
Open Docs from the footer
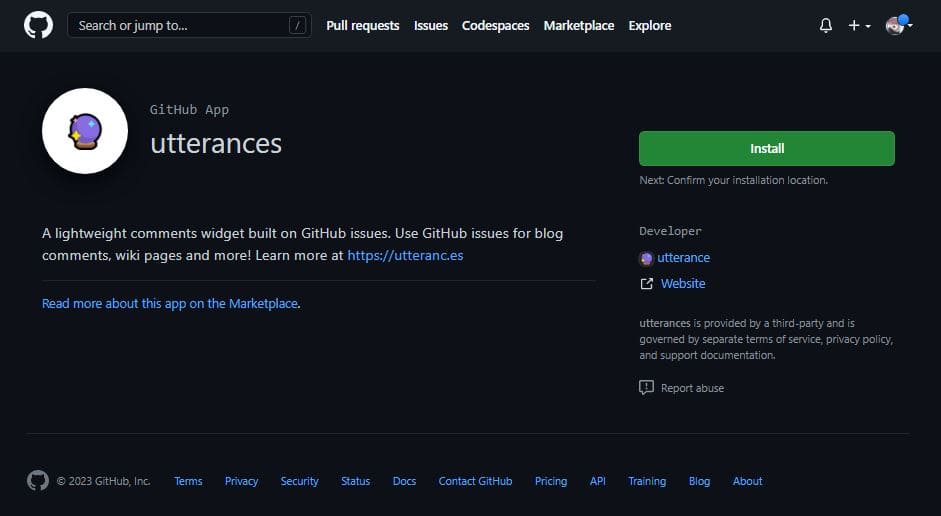pos(404,481)
